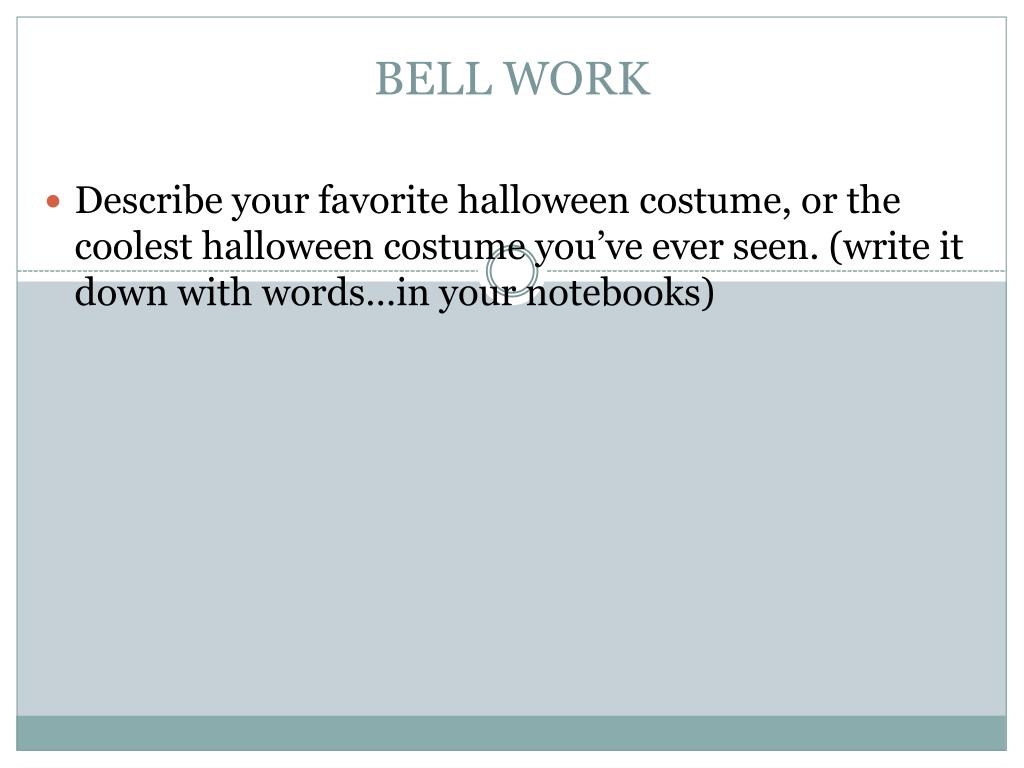Click "you've ever seen." on the second line
1024x768 pixels.
click(677, 246)
